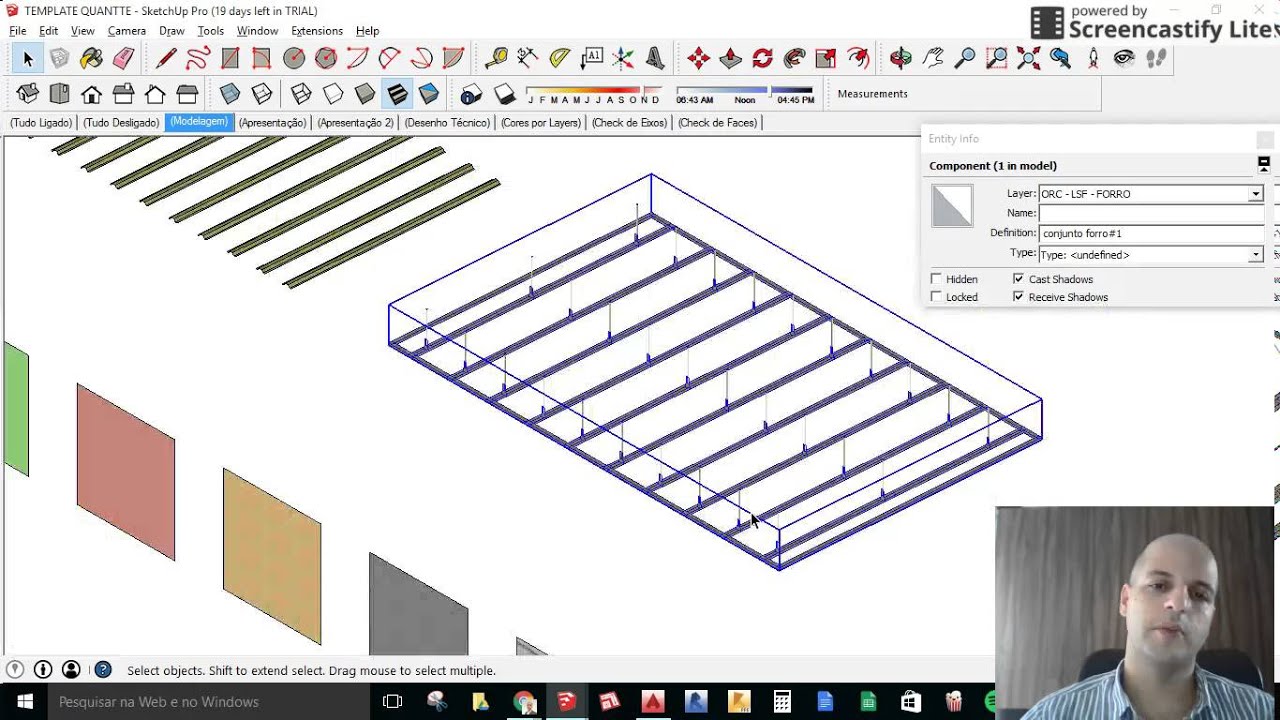The width and height of the screenshot is (1280, 720).
Task: Switch to (Tudo Ligado) scene tab
Action: tap(41, 123)
